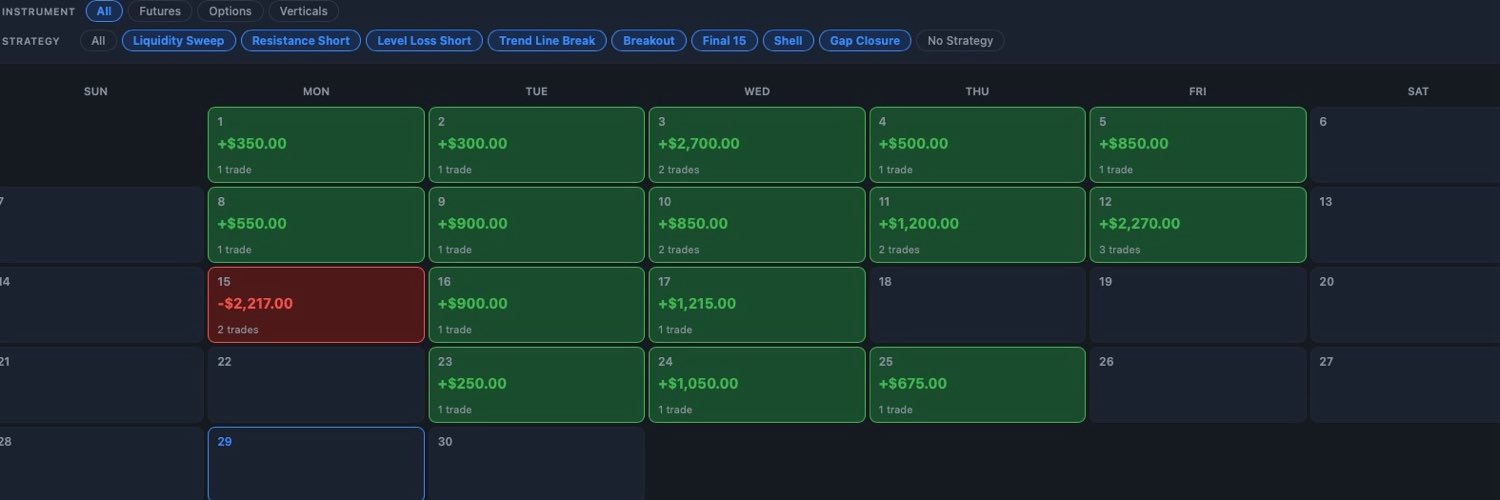Toggle Shell strategy filter

[788, 41]
